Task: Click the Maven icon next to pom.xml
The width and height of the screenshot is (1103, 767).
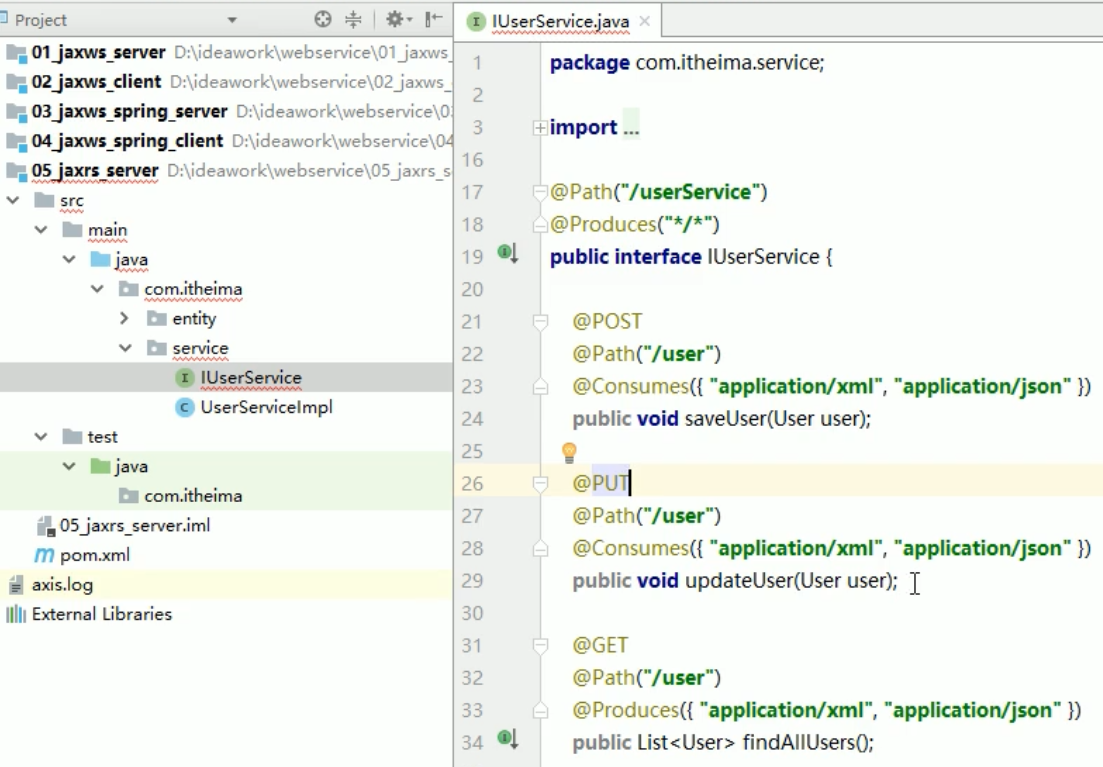Action: coord(44,555)
